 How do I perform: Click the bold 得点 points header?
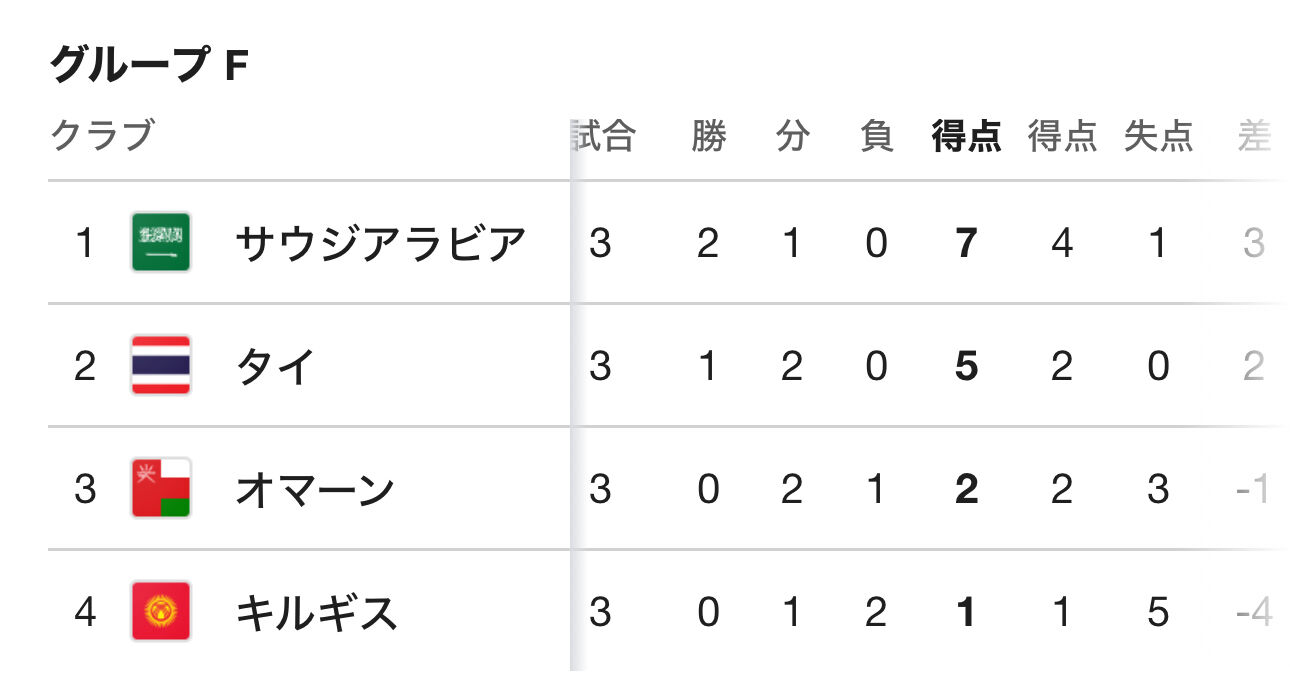[x=966, y=135]
